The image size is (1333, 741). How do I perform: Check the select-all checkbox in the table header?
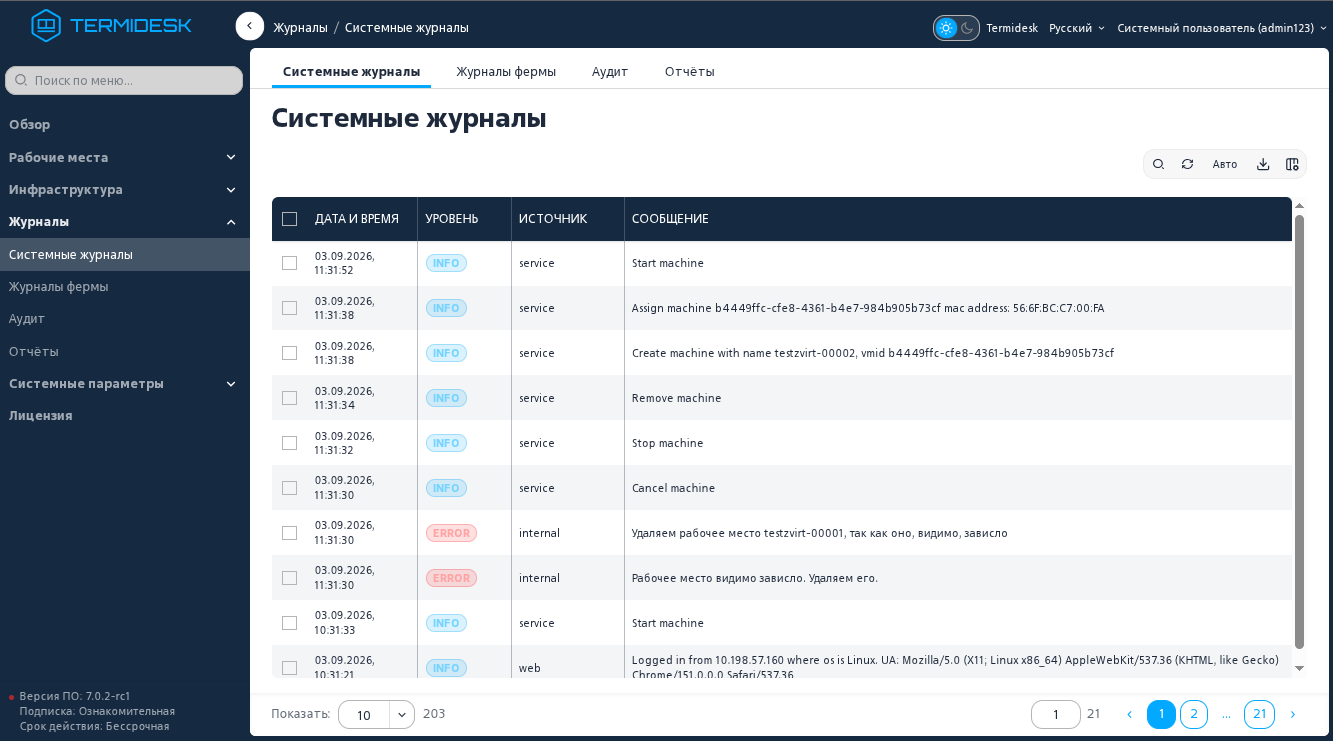[290, 219]
